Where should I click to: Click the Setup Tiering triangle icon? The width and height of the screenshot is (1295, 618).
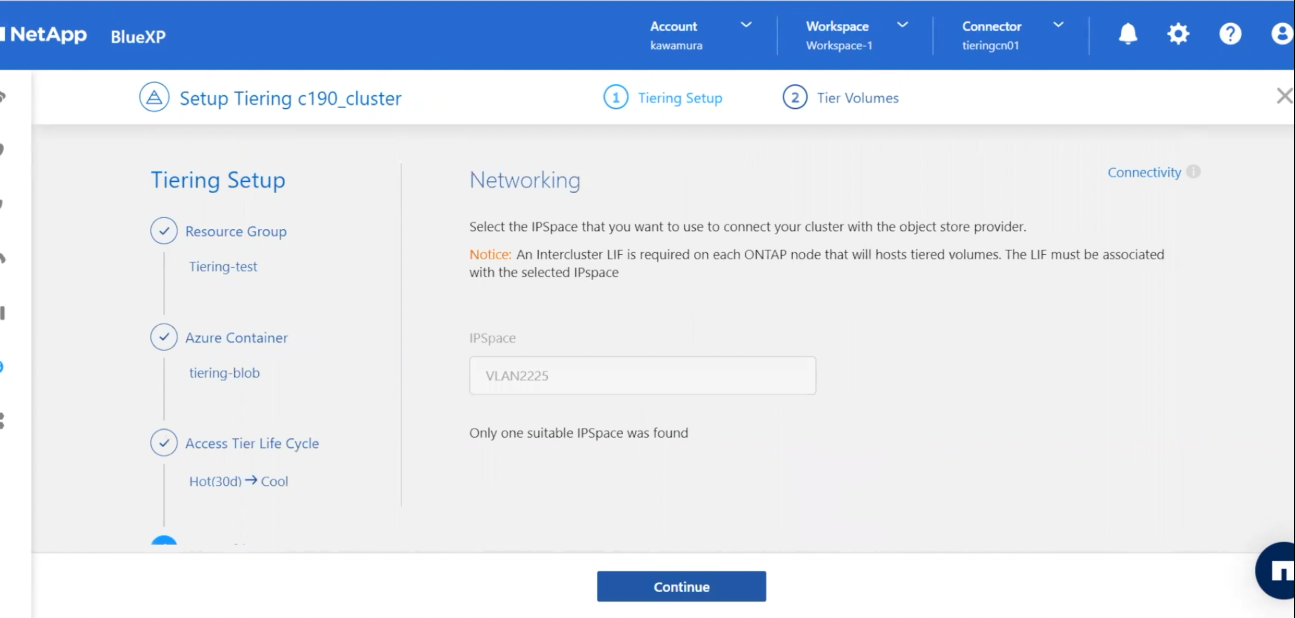coord(153,98)
